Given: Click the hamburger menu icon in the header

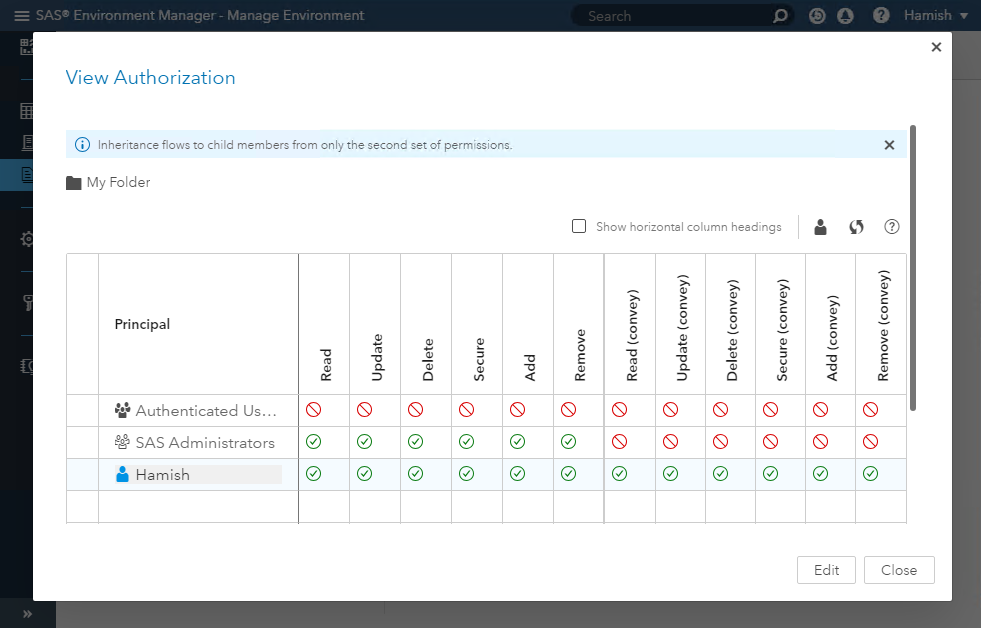Looking at the screenshot, I should tap(21, 16).
